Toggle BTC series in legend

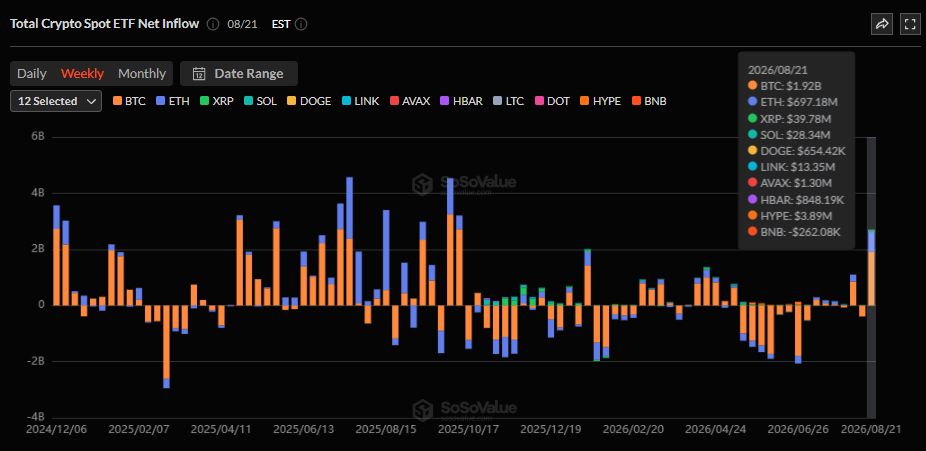click(x=129, y=101)
